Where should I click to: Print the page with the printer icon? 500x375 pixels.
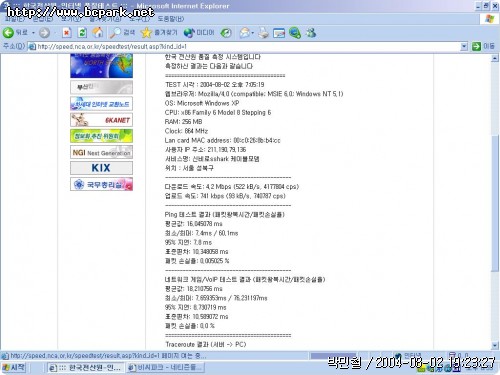[x=263, y=33]
